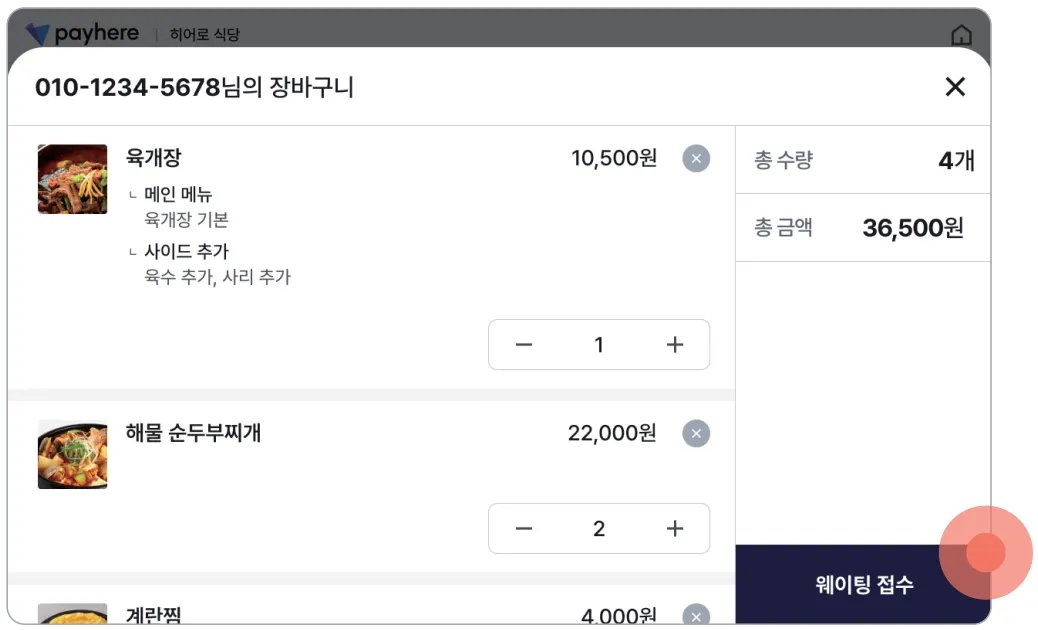The image size is (1038, 630).
Task: Click the 메인 메뉴 option label
Action: tap(178, 194)
